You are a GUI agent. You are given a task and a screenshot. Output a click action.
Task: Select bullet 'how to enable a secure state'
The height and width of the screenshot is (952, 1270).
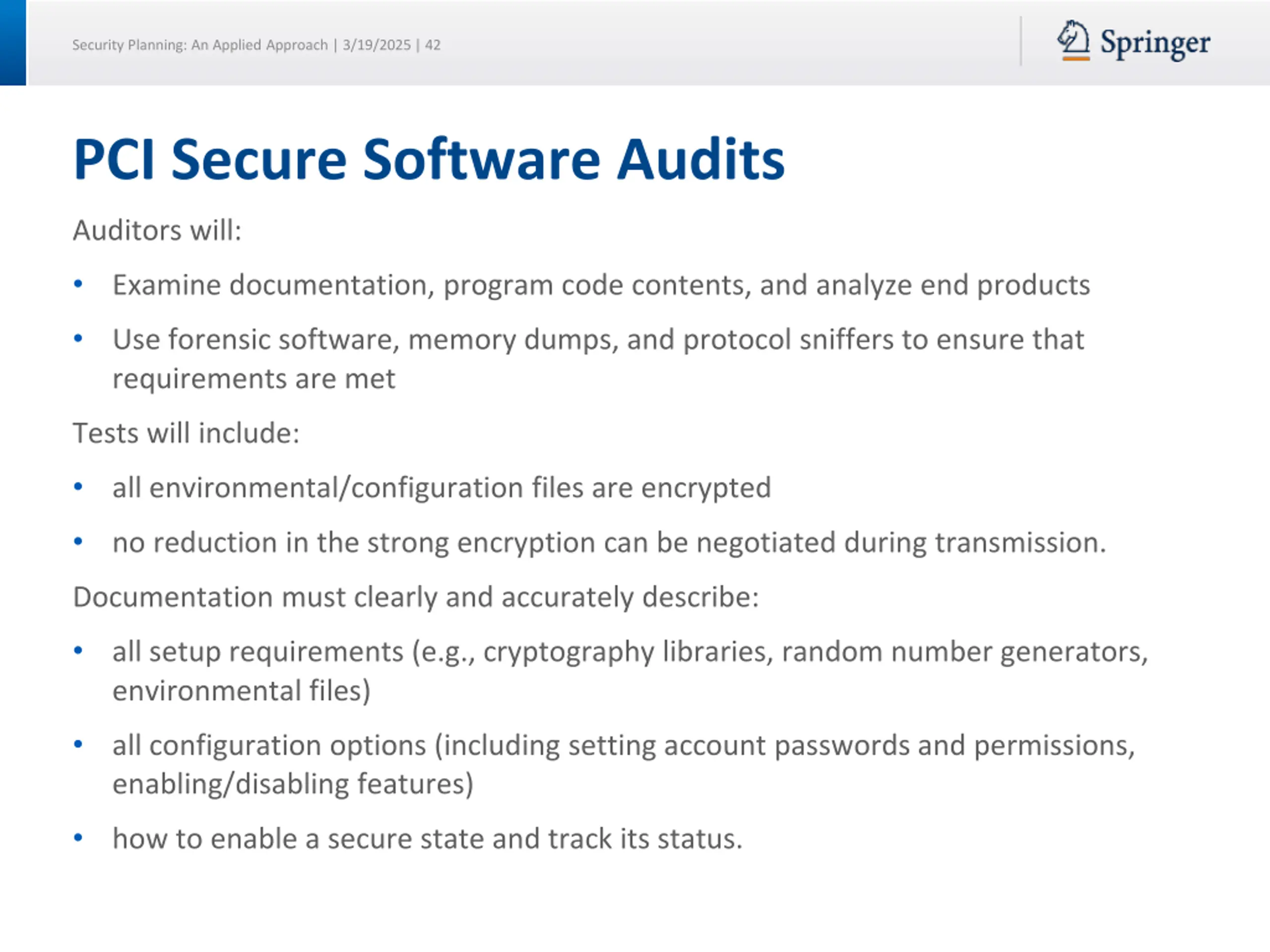428,838
